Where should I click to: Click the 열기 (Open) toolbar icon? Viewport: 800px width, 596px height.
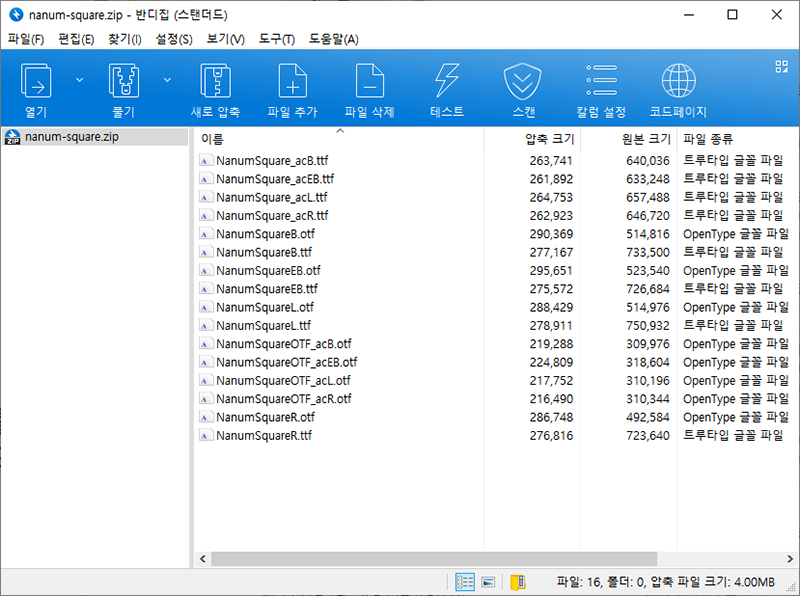pyautogui.click(x=36, y=81)
